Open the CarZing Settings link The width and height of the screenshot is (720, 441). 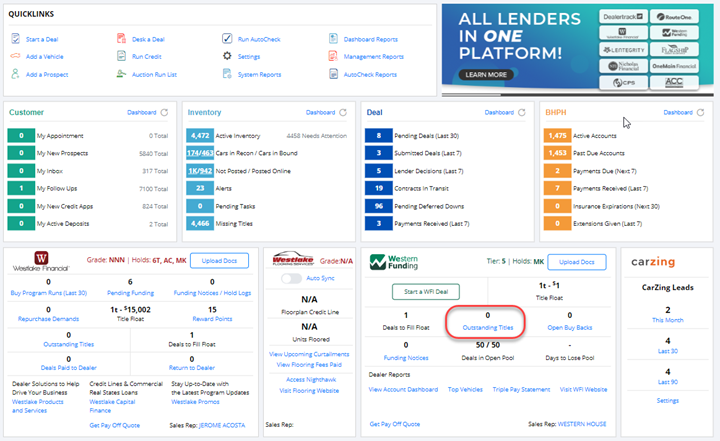pyautogui.click(x=668, y=401)
